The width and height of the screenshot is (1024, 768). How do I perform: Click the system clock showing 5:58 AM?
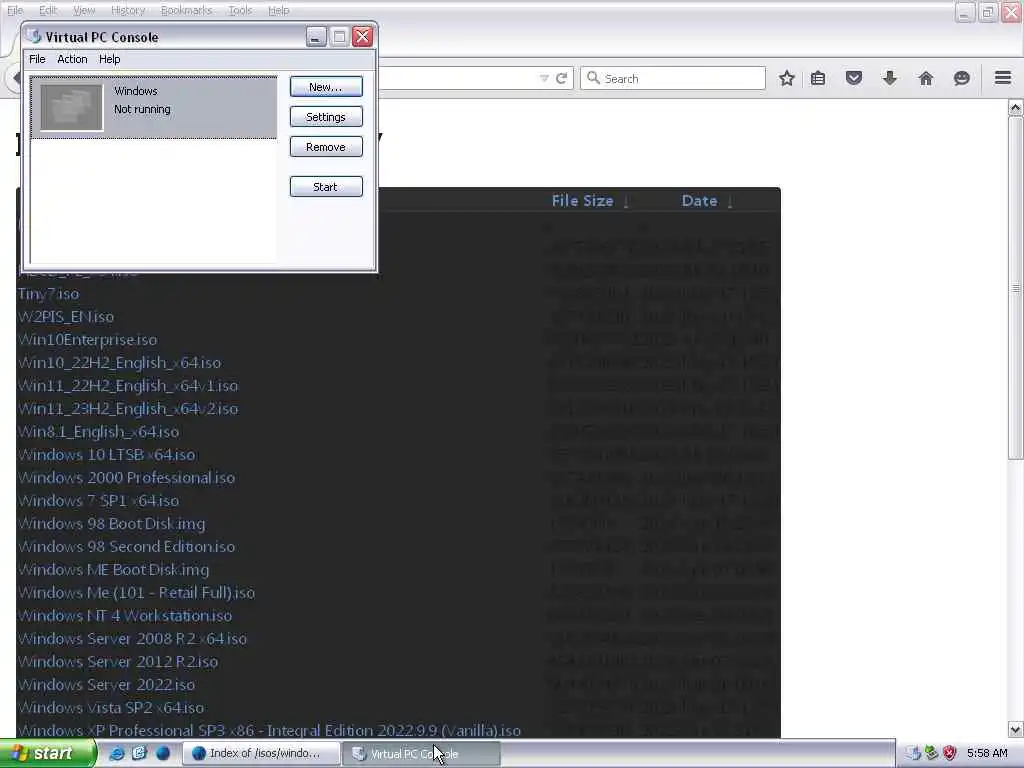(987, 754)
